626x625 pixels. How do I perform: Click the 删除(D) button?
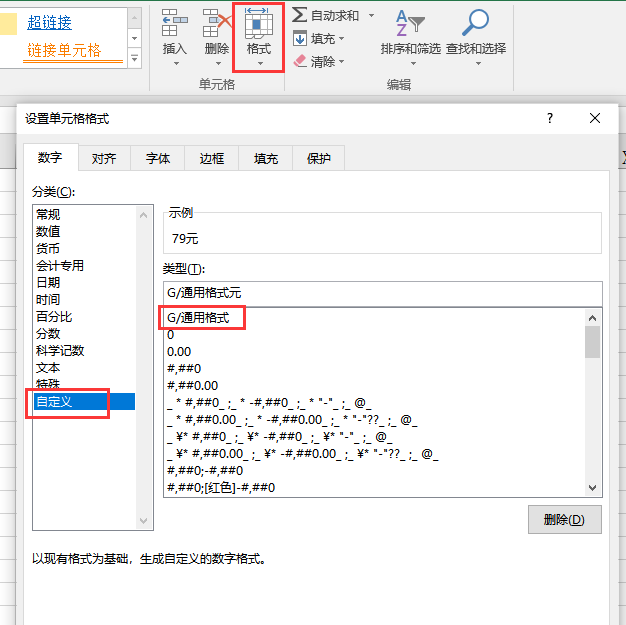(x=565, y=520)
